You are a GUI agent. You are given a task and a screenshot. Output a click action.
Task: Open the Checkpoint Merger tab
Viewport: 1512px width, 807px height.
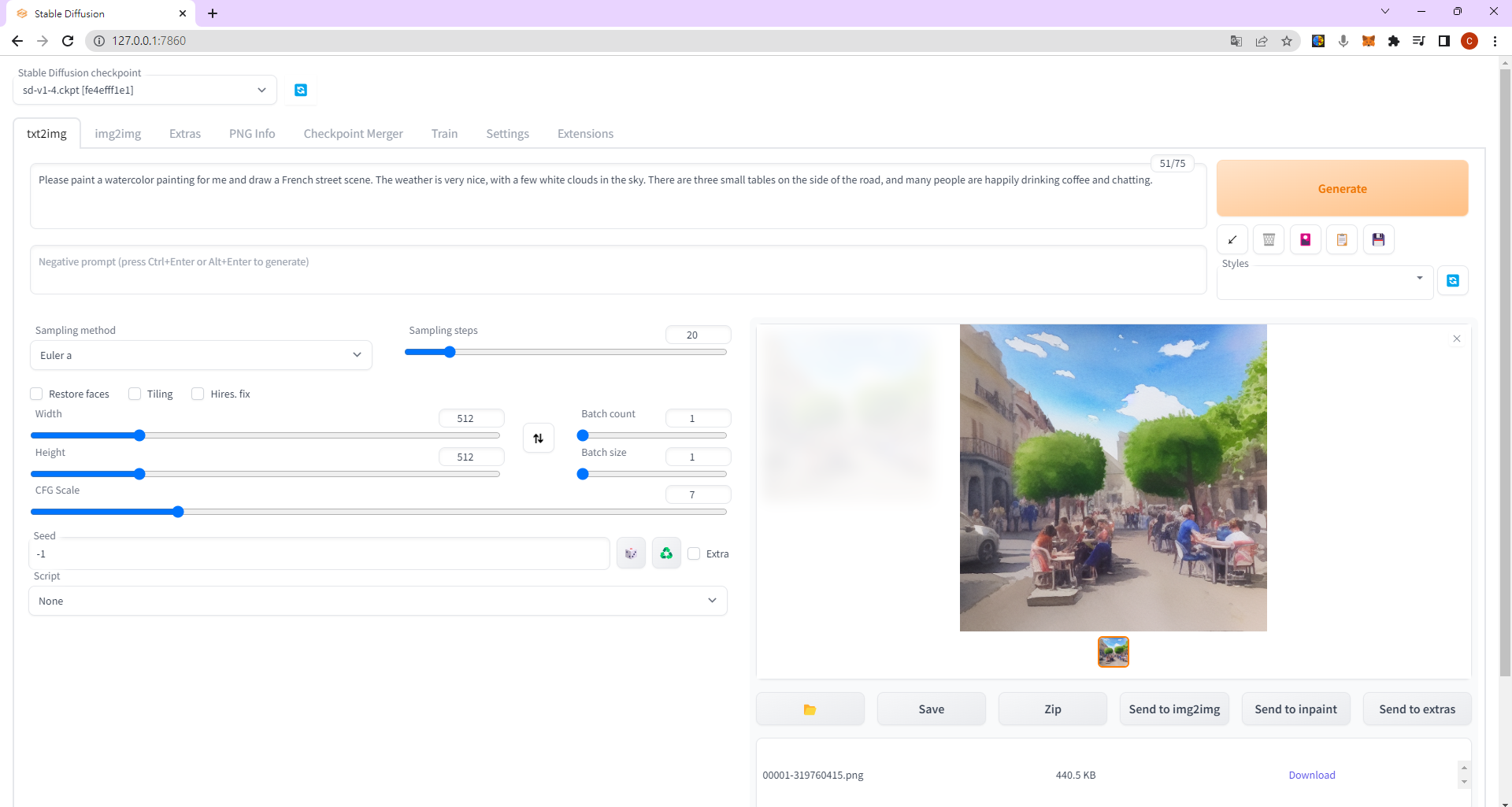click(353, 134)
